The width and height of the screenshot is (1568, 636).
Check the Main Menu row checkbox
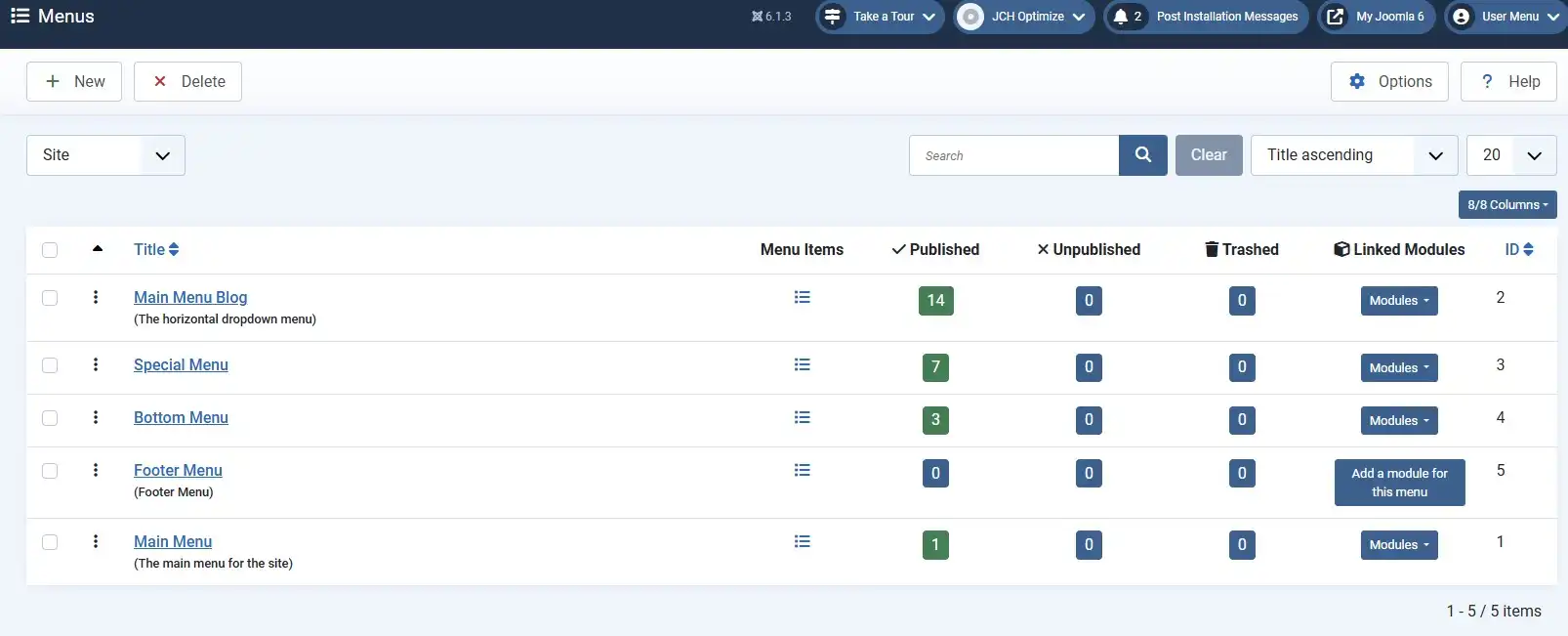pyautogui.click(x=50, y=542)
